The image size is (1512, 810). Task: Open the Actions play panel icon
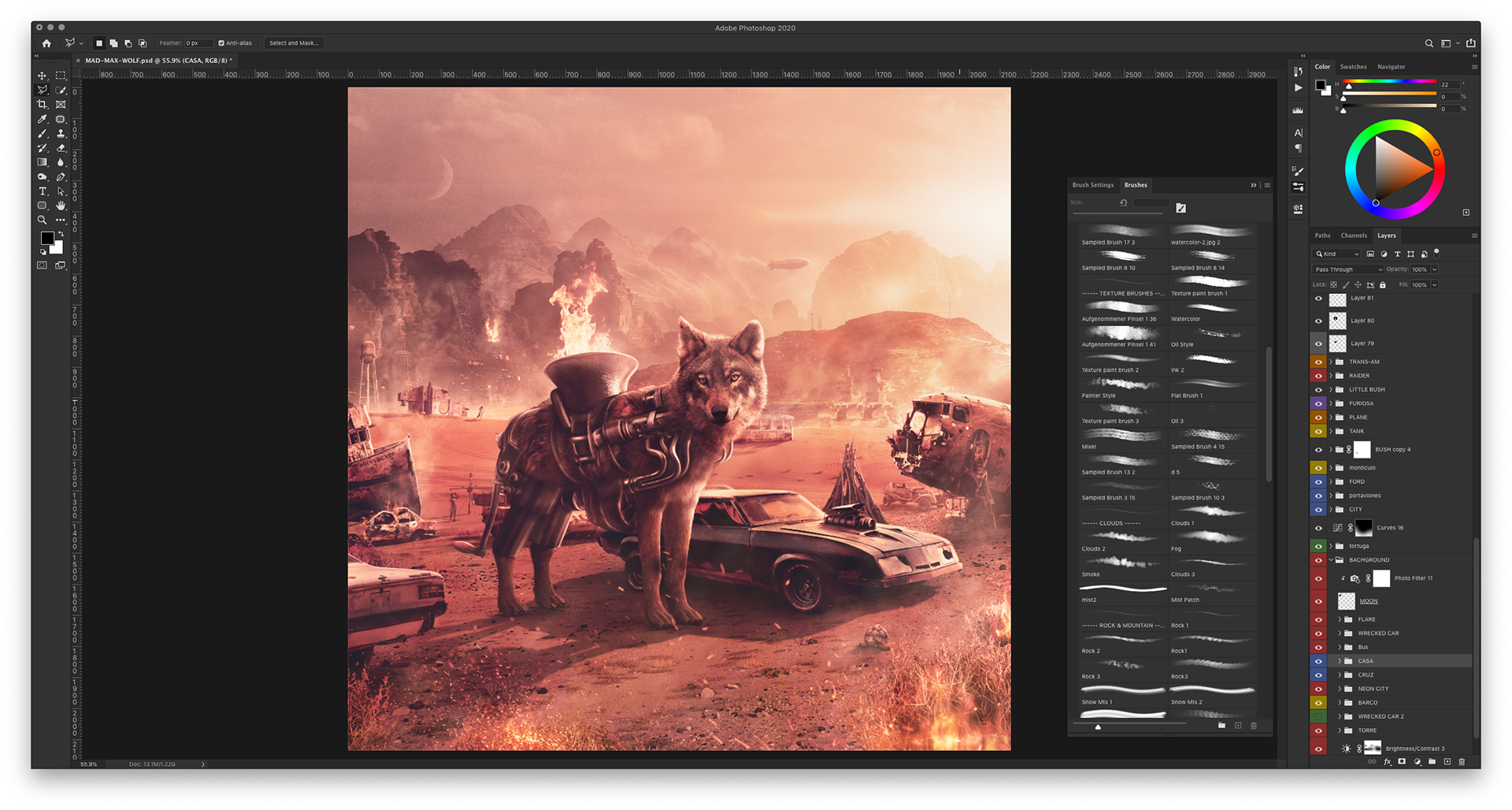coord(1298,88)
